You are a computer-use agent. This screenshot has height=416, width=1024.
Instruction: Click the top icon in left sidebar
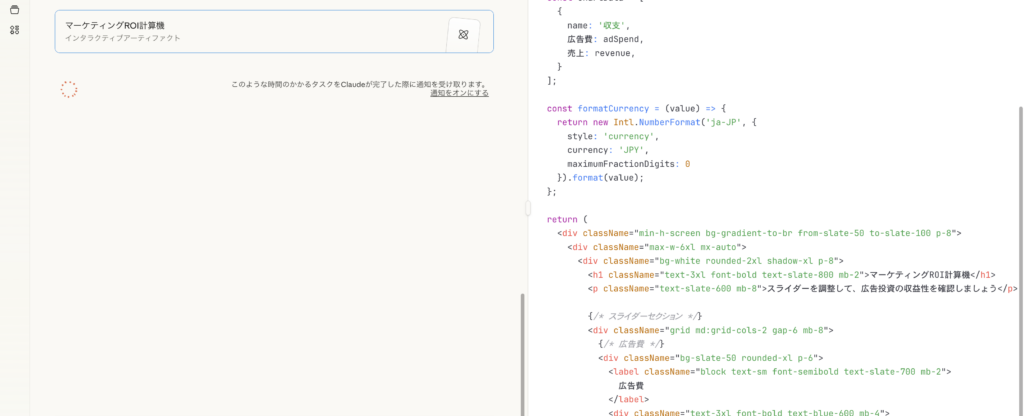[x=14, y=10]
